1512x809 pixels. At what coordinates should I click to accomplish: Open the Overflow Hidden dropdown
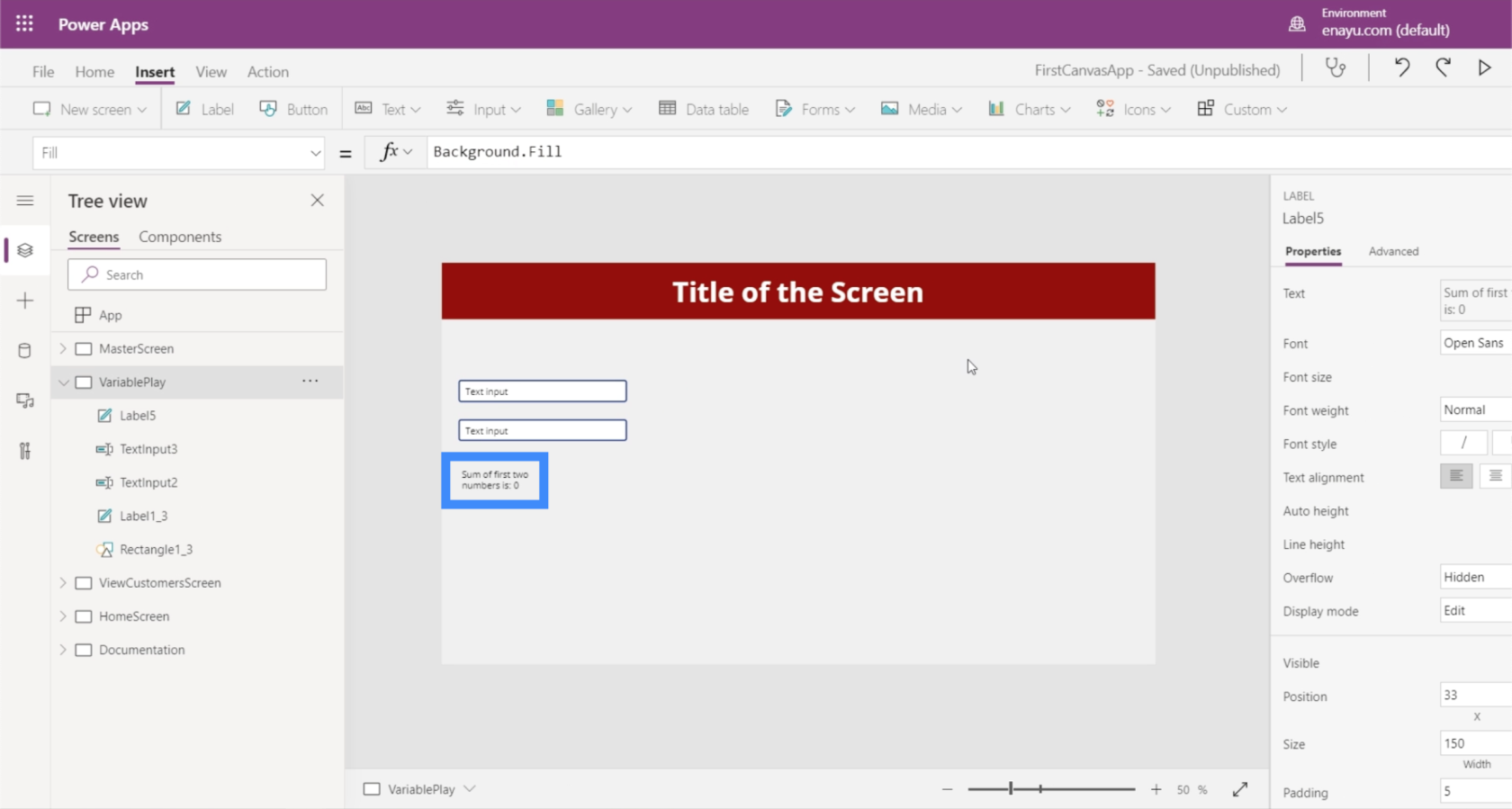pyautogui.click(x=1476, y=577)
